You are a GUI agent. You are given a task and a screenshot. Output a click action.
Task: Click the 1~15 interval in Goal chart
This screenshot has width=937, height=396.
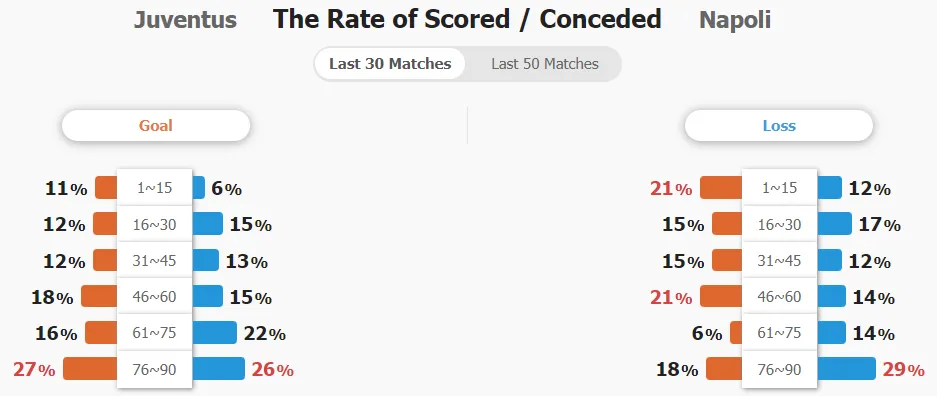154,188
